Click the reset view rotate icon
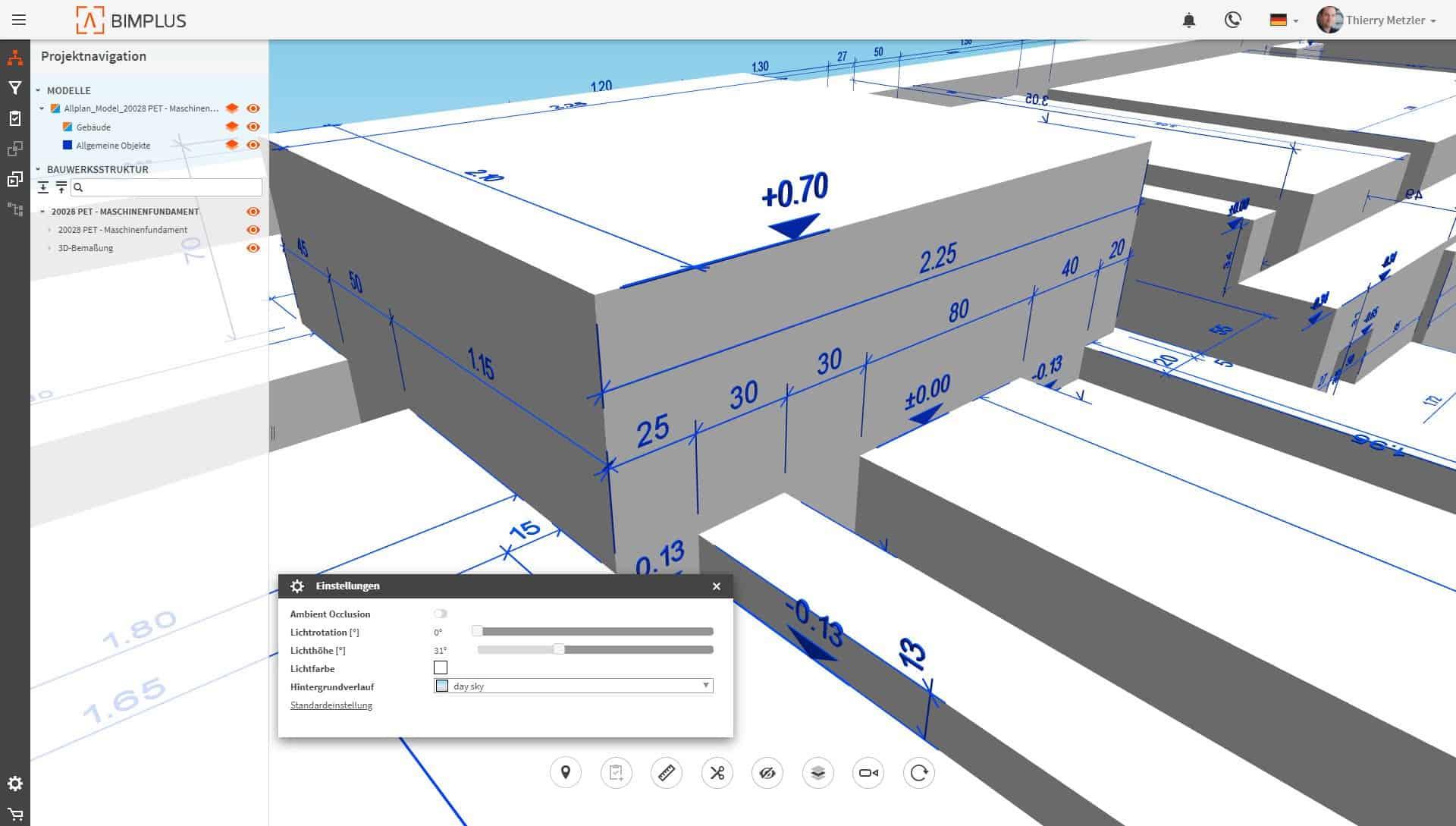 click(918, 773)
